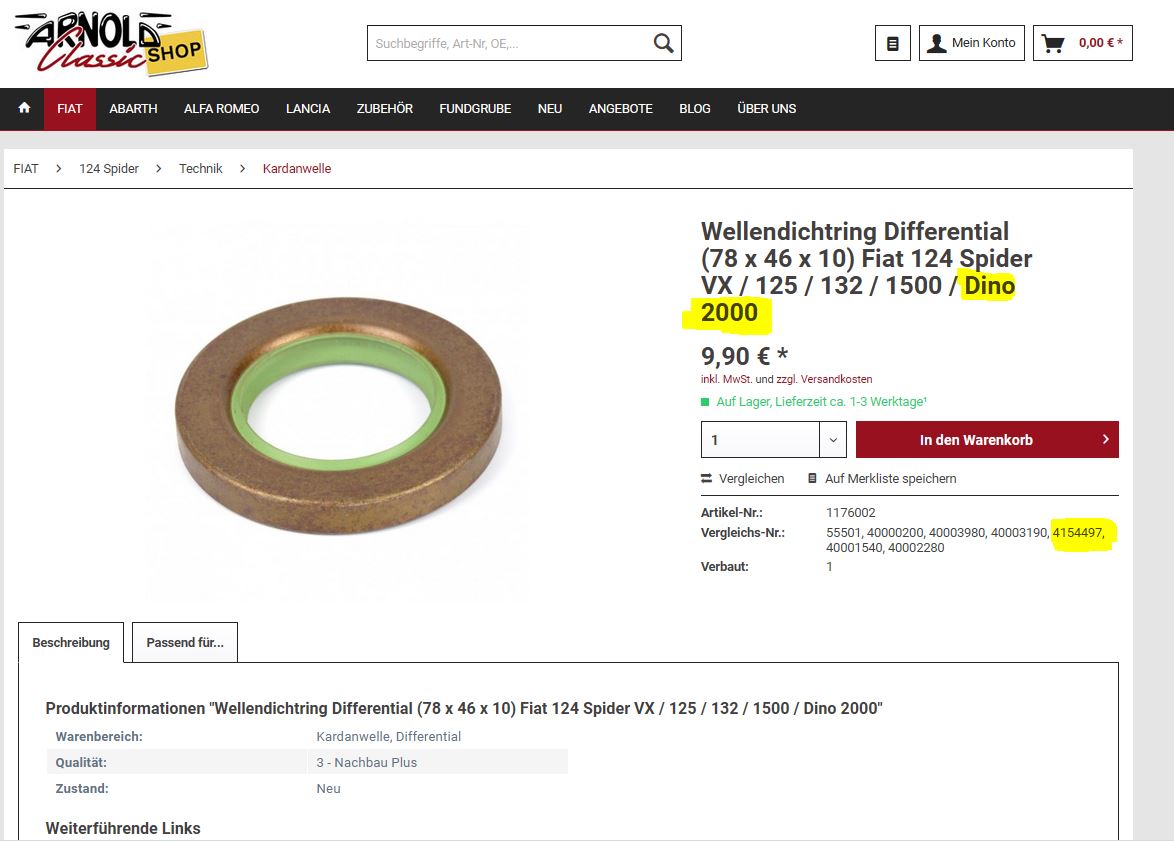Click the search input field
1174x843 pixels.
[509, 43]
